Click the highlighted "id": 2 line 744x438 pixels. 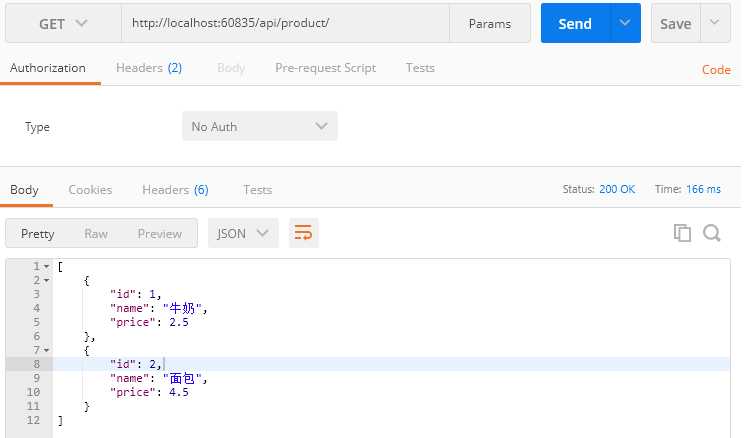coord(135,364)
